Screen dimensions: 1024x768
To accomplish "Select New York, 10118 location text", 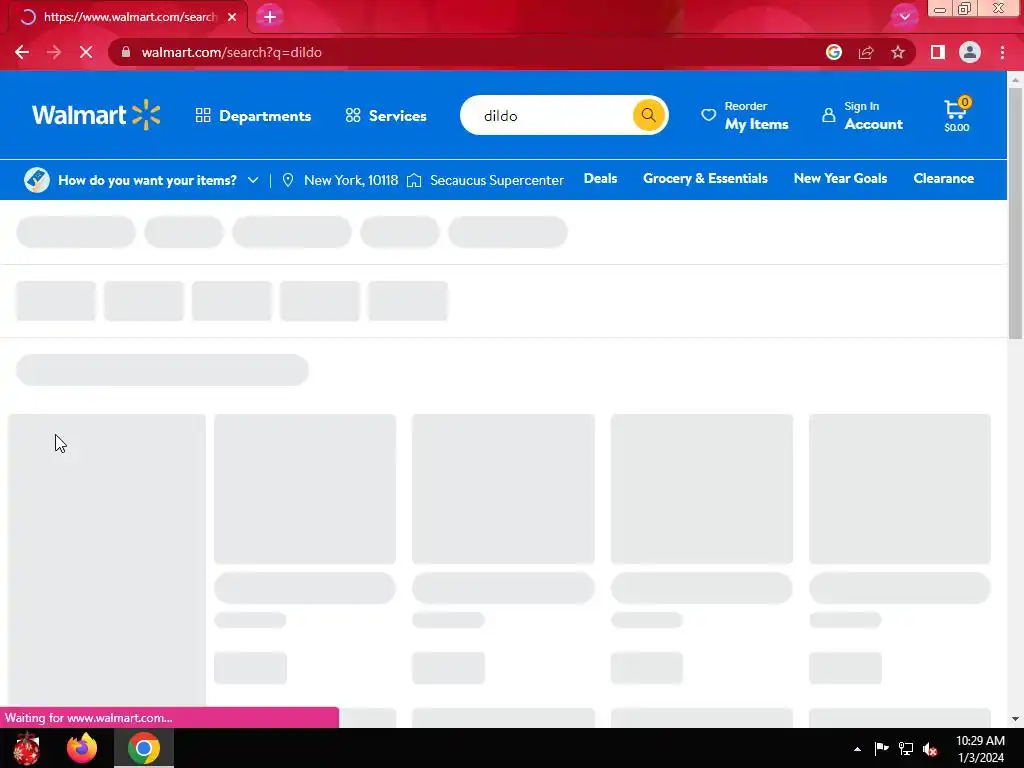I will [351, 180].
